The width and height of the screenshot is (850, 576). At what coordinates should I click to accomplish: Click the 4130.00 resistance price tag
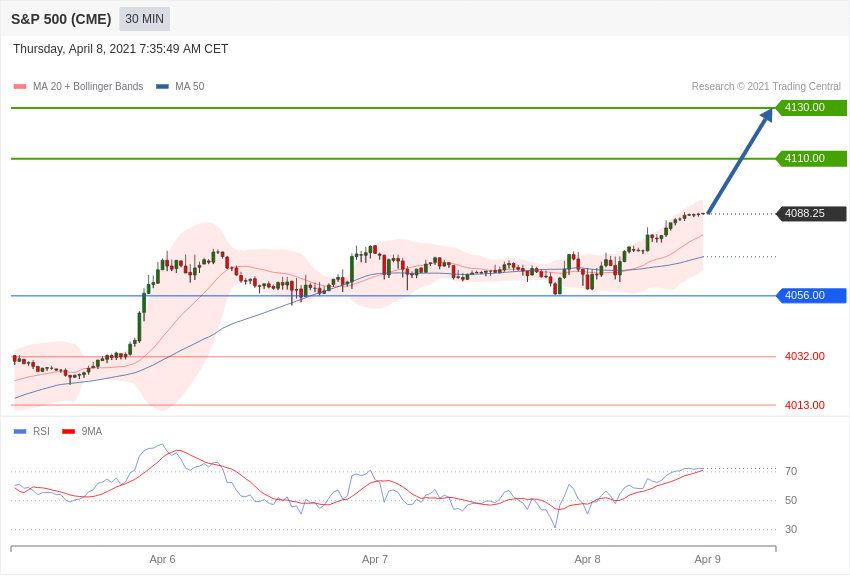(x=812, y=107)
